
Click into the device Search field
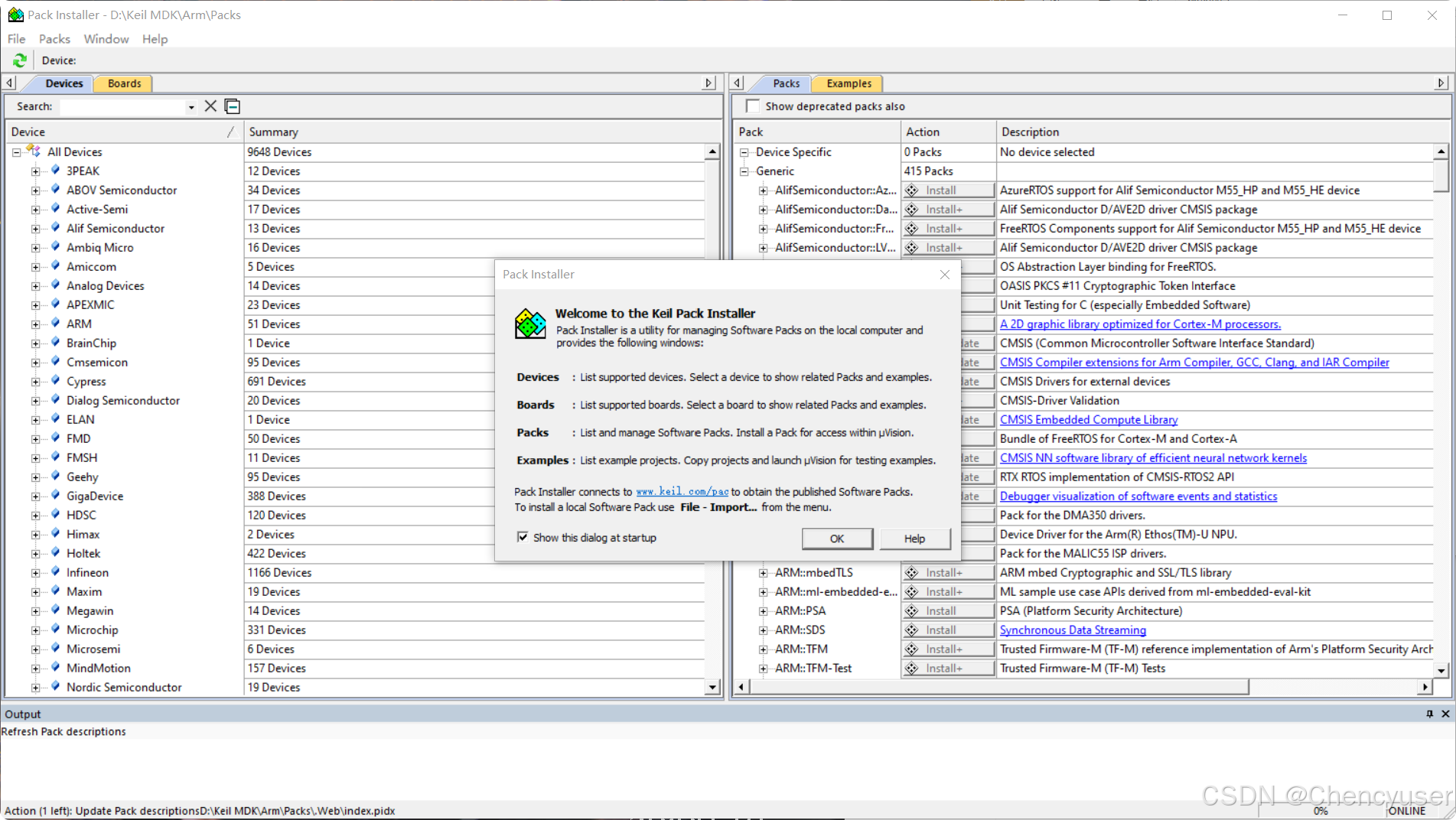[122, 107]
